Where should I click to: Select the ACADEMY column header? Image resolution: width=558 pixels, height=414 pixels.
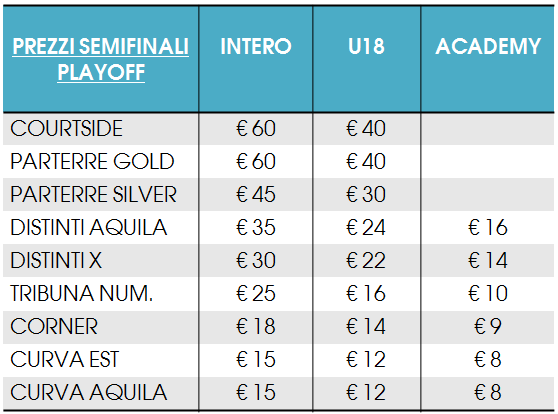point(488,46)
